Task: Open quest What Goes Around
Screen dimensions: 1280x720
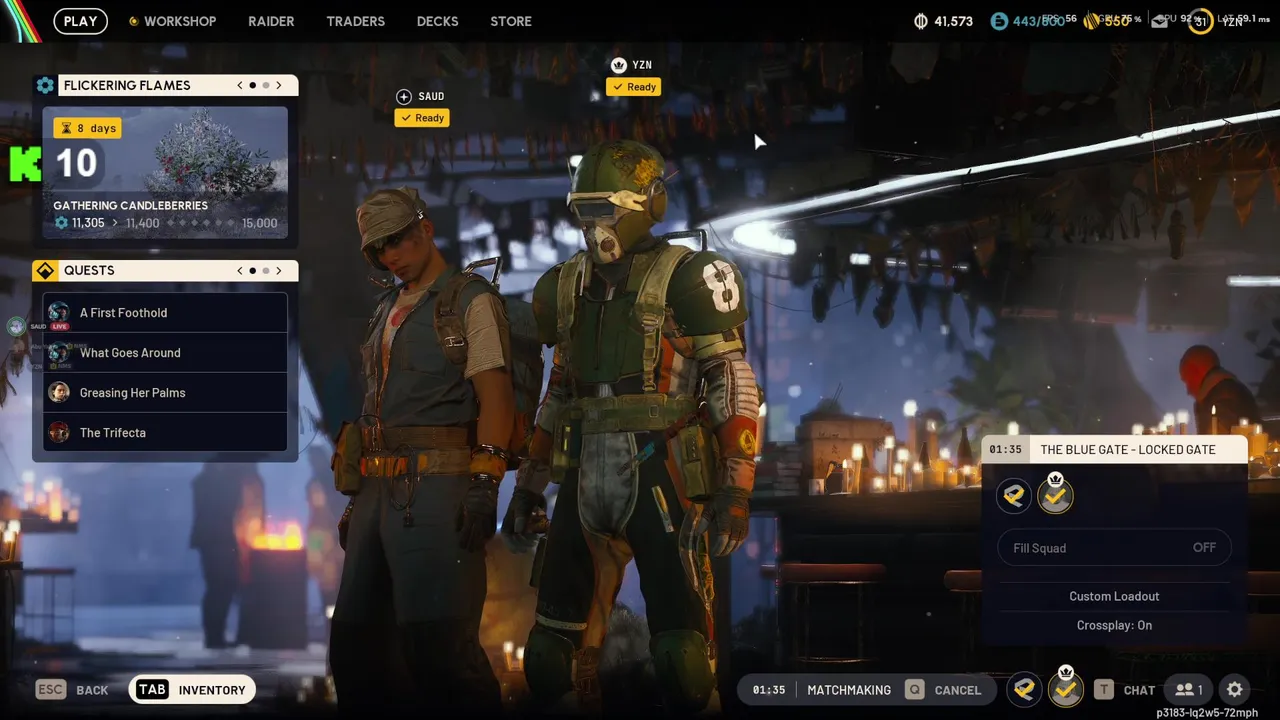Action: pyautogui.click(x=165, y=352)
